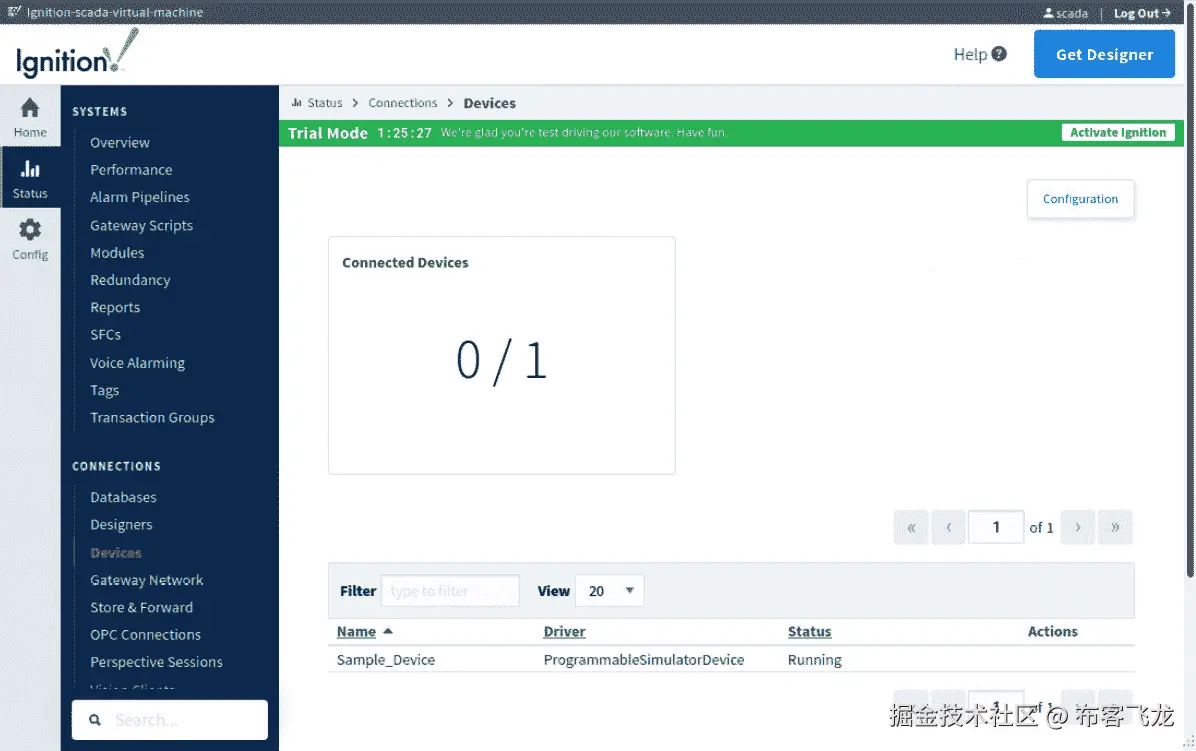Click the search magnifier icon
The height and width of the screenshot is (751, 1196).
coord(95,720)
